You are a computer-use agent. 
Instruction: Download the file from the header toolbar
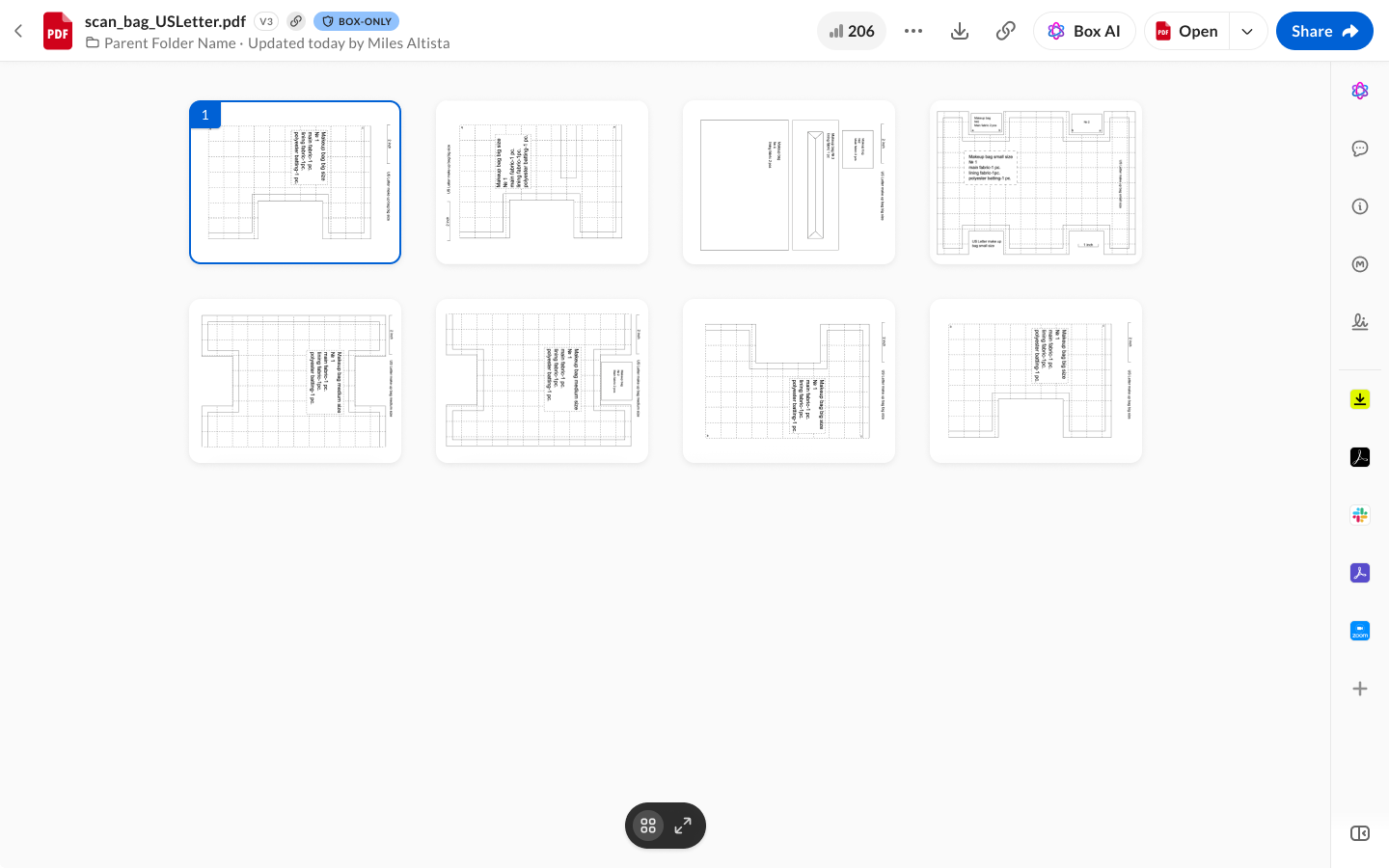point(960,31)
